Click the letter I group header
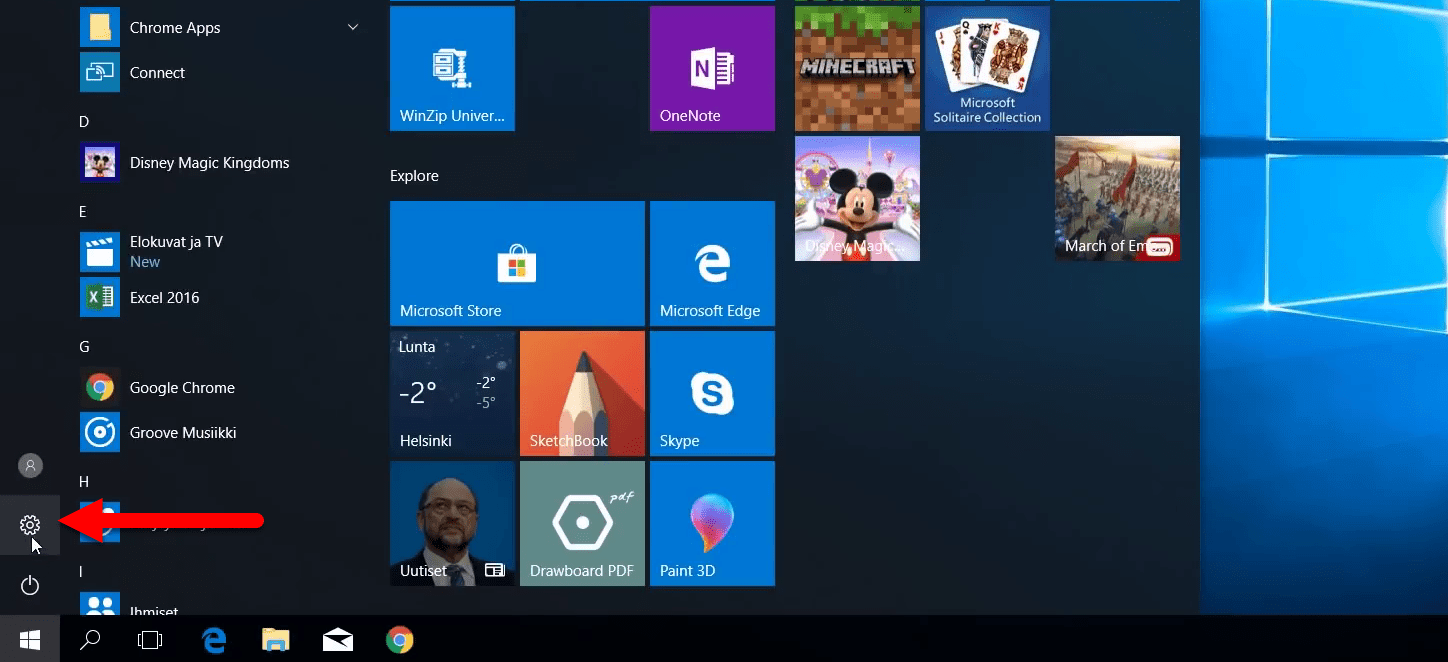Image resolution: width=1448 pixels, height=662 pixels. (x=81, y=571)
